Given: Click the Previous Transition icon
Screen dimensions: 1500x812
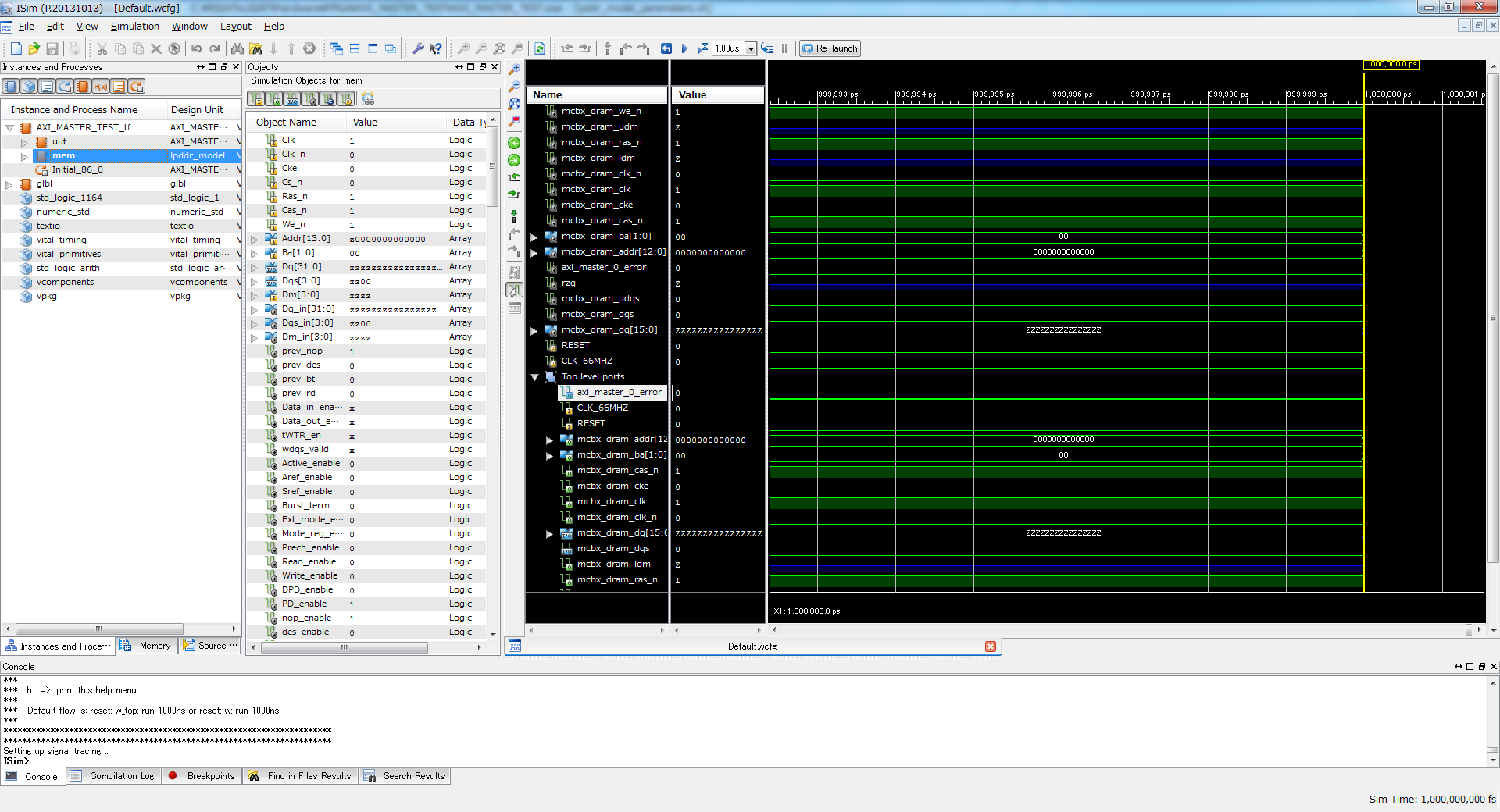Looking at the screenshot, I should click(x=514, y=177).
